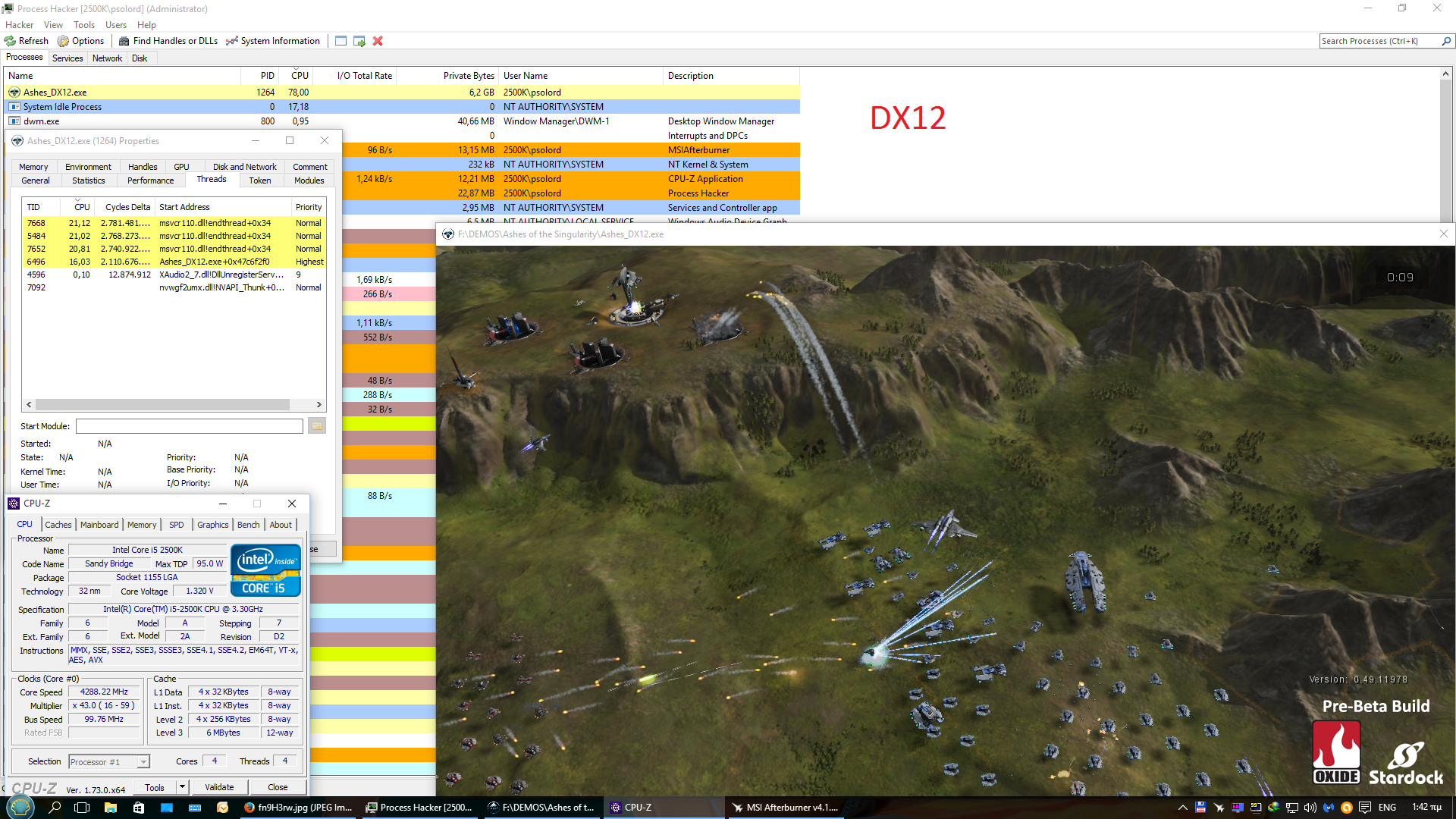The image size is (1456, 819).
Task: Open the Memory tab in Properties window
Action: pos(33,167)
